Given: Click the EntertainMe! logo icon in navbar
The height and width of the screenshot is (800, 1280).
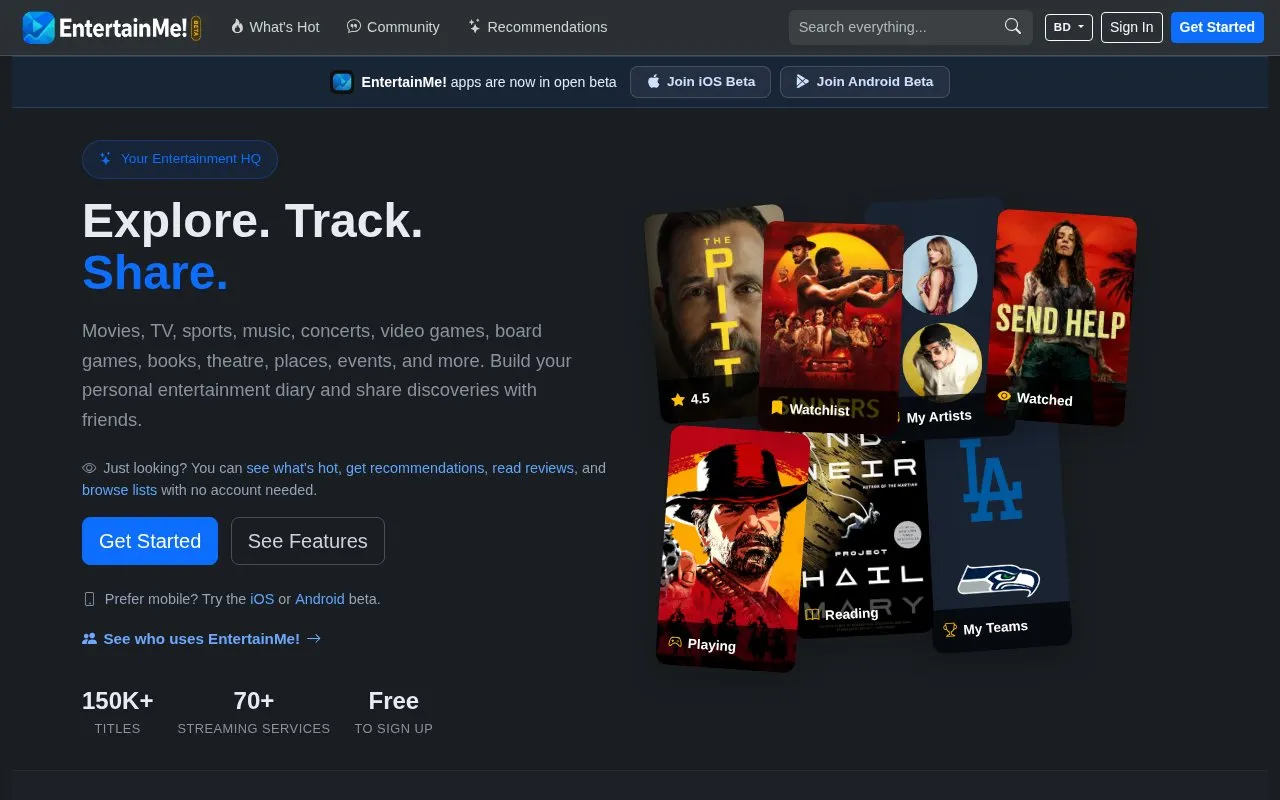Looking at the screenshot, I should click(39, 27).
